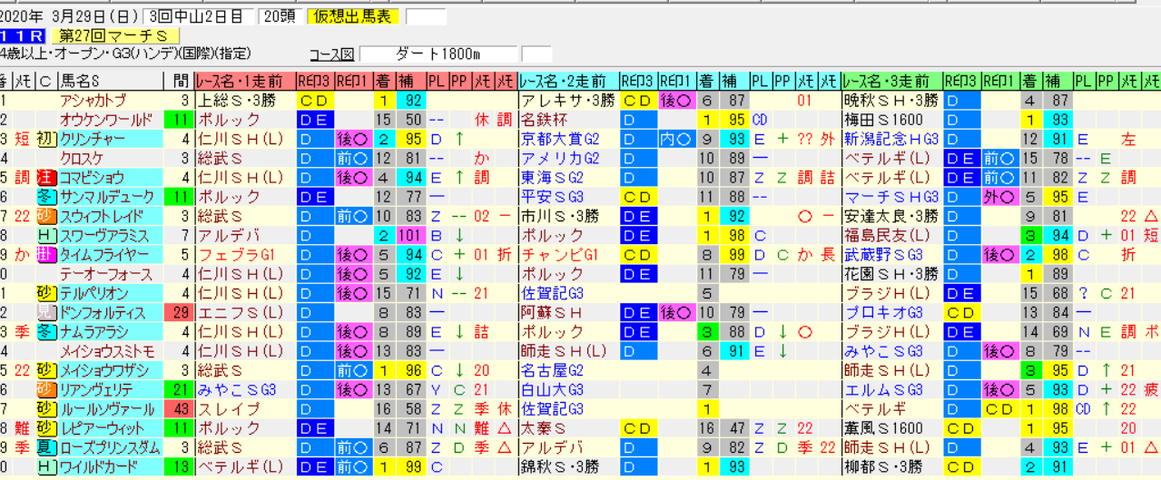Click the 間 interval column header
Image resolution: width=1161 pixels, height=480 pixels.
[178, 81]
